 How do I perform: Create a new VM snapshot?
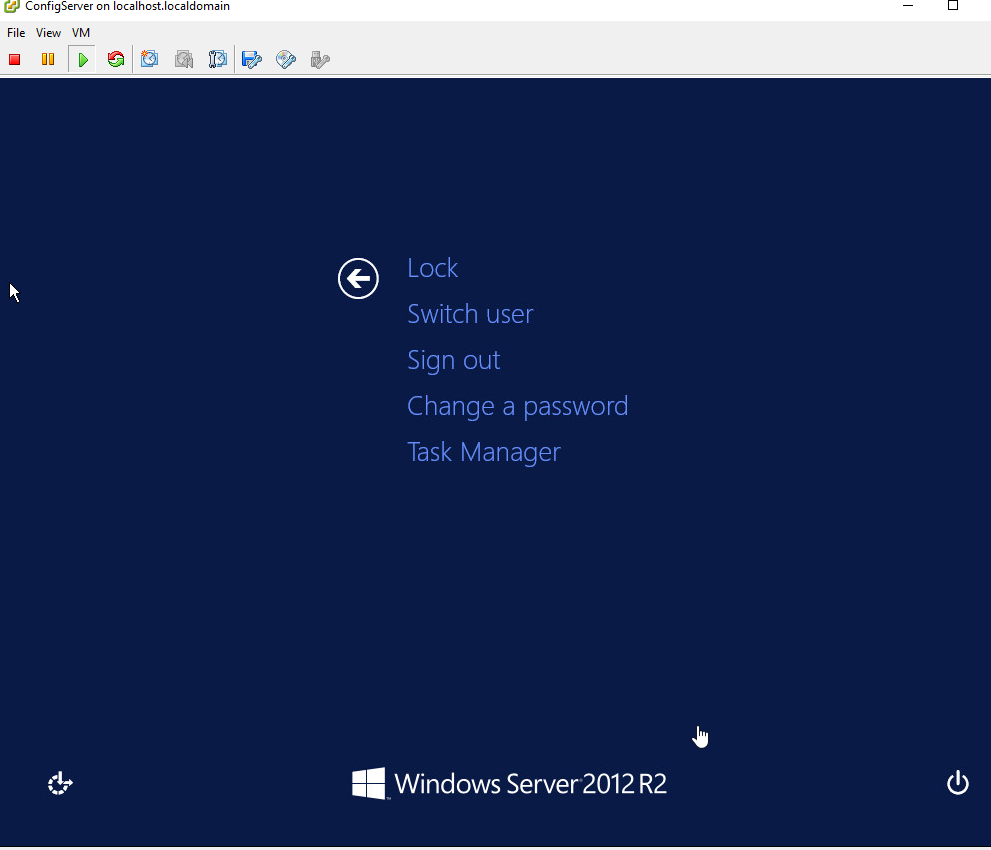click(x=149, y=59)
